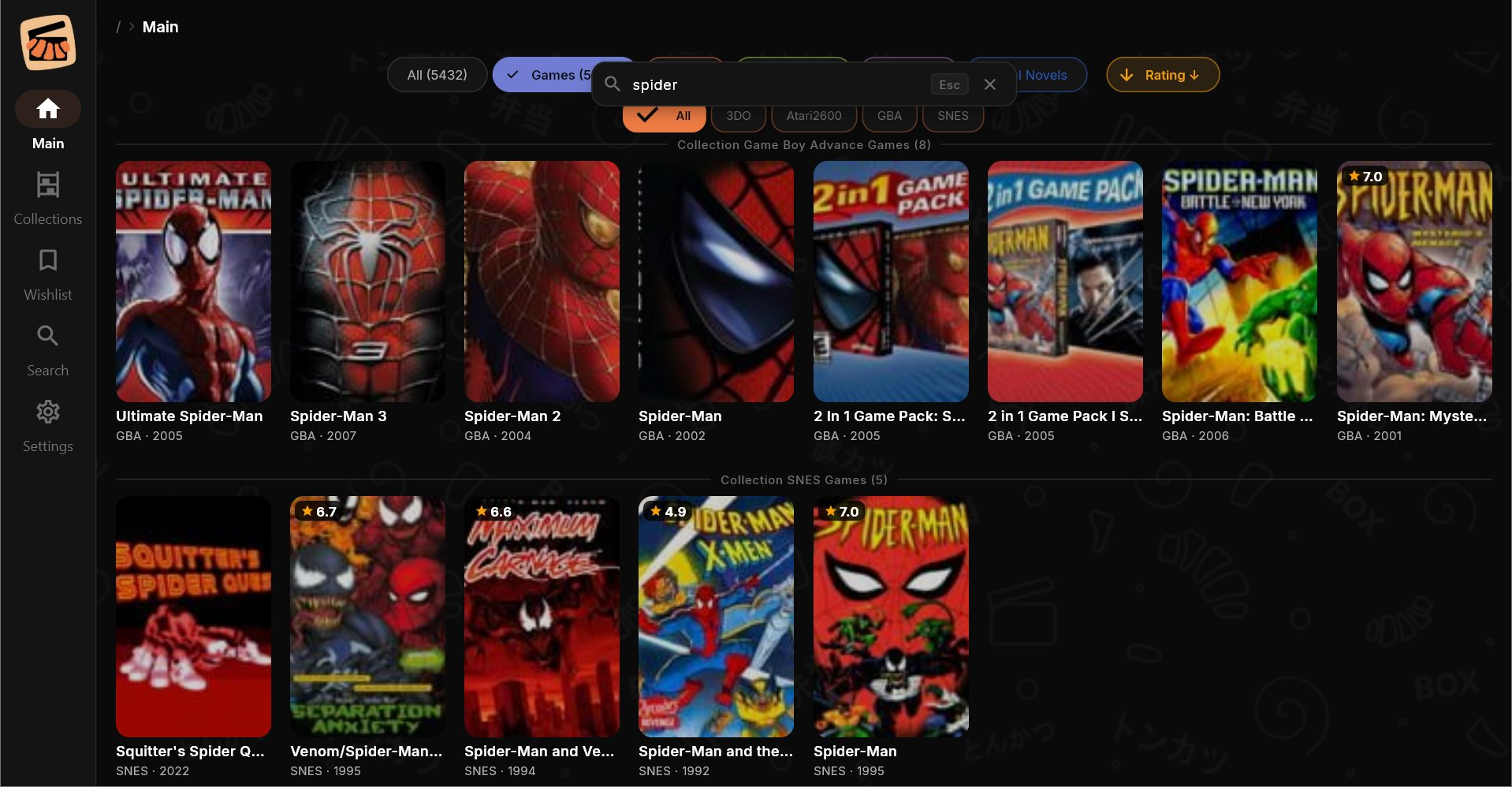Toggle the SNES platform filter
This screenshot has height=787, width=1512.
pyautogui.click(x=952, y=115)
